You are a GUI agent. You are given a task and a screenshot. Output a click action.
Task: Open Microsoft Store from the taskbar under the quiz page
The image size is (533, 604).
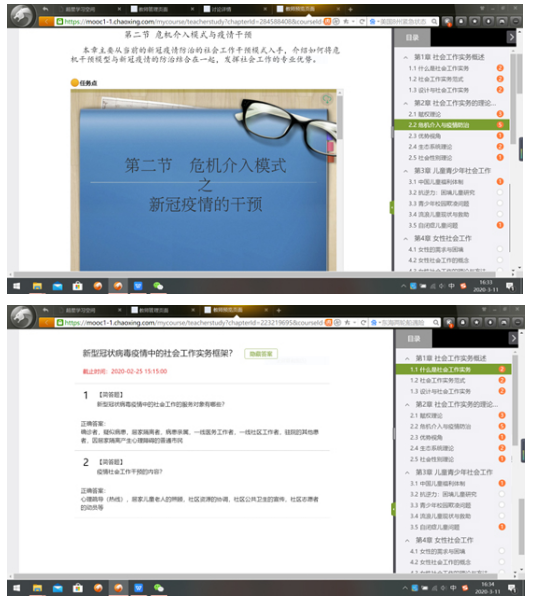[x=78, y=588]
